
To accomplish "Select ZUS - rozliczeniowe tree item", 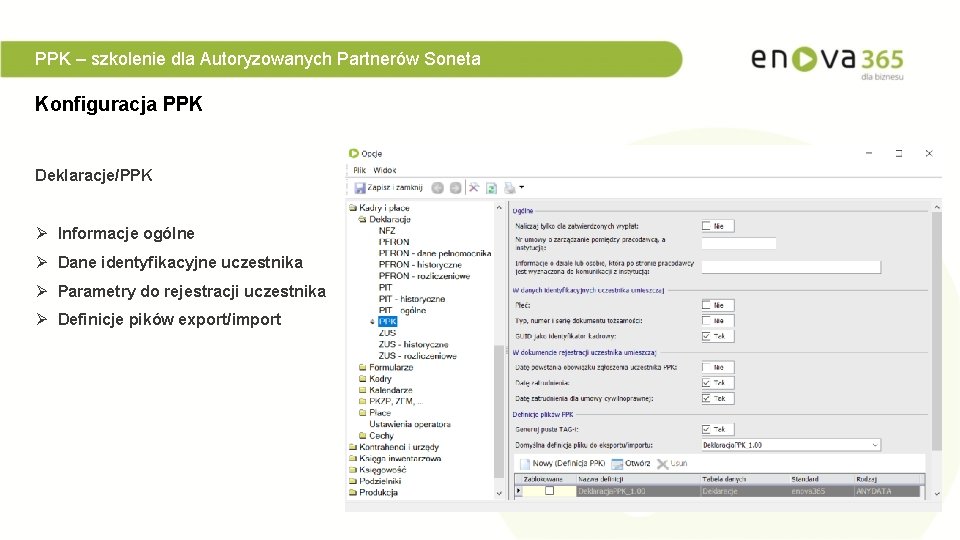I will [x=418, y=356].
